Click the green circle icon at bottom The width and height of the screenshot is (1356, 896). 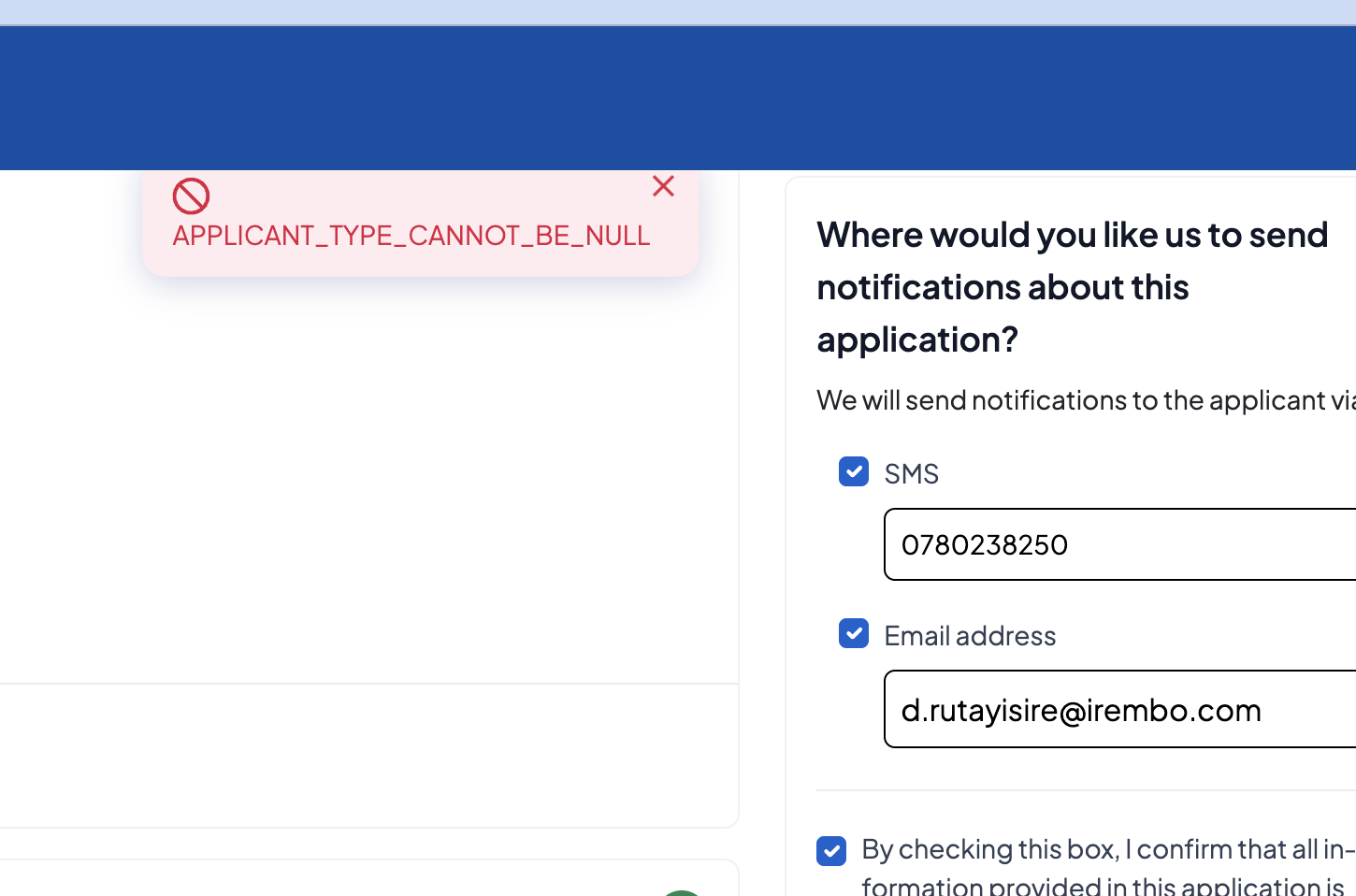(681, 892)
